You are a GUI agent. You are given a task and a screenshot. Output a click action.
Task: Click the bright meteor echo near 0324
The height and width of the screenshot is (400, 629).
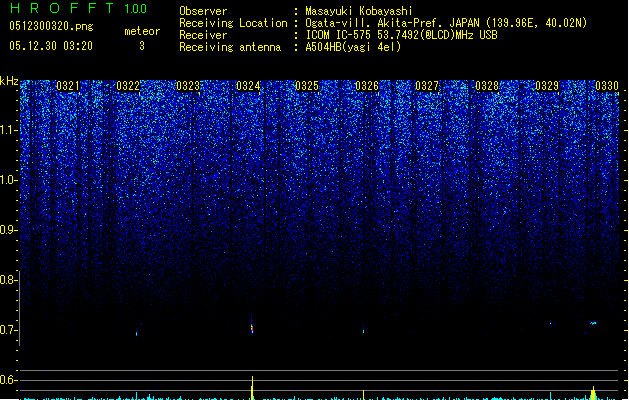pos(252,327)
